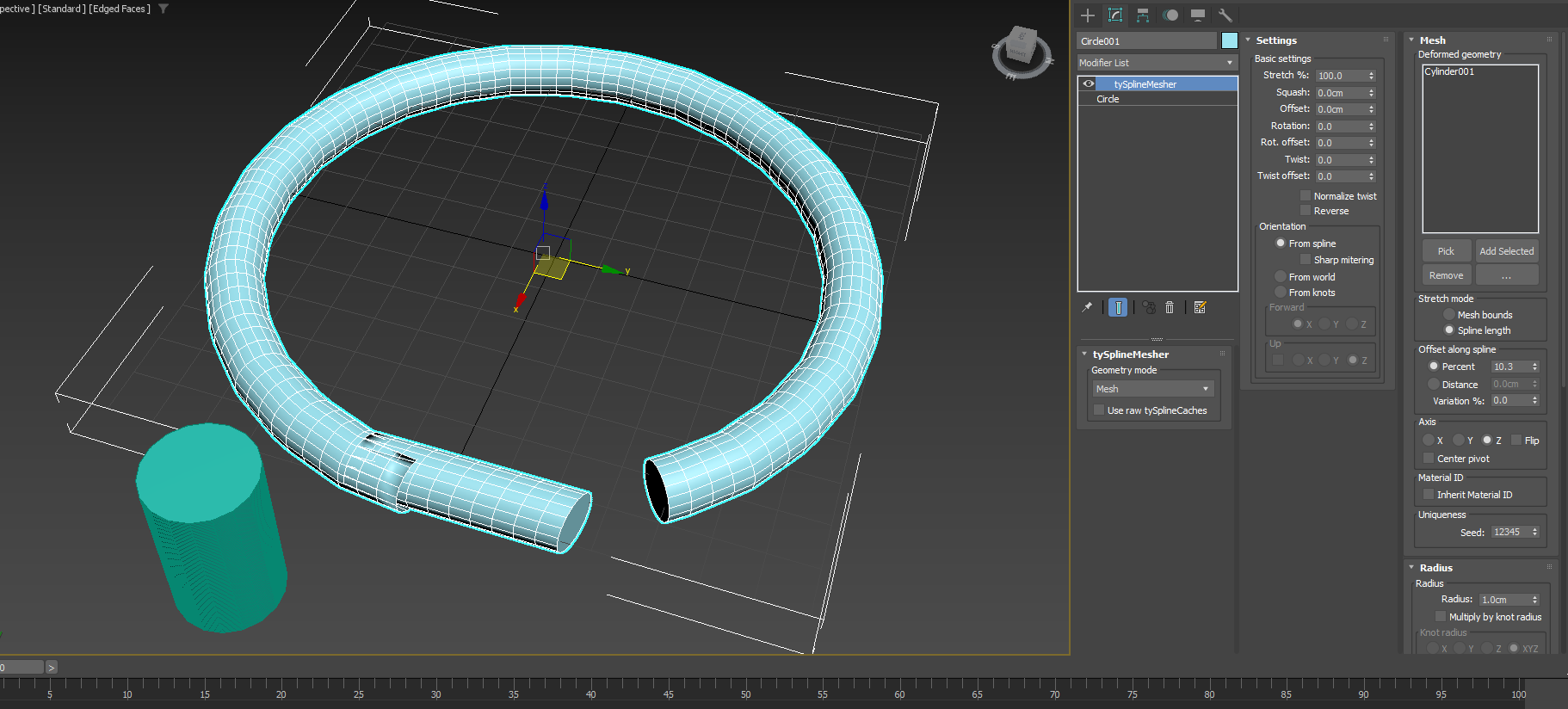Open the Standard viewport shading menu
The height and width of the screenshot is (709, 1568).
[62, 9]
